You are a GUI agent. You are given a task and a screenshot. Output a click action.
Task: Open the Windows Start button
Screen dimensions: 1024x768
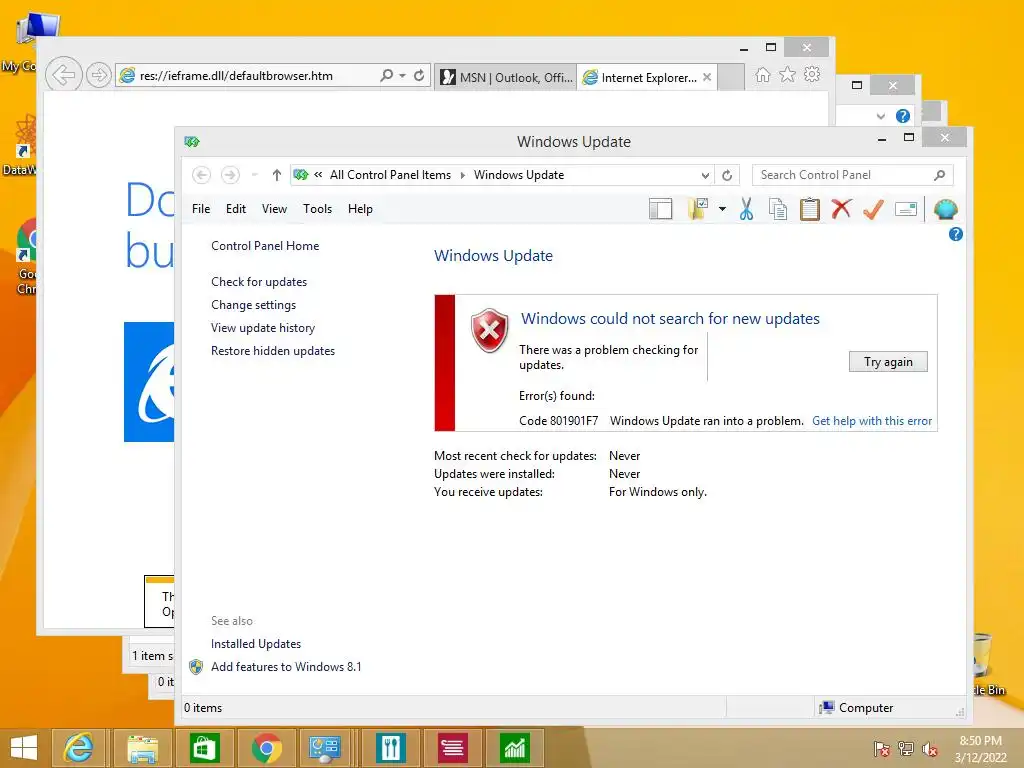(x=24, y=748)
